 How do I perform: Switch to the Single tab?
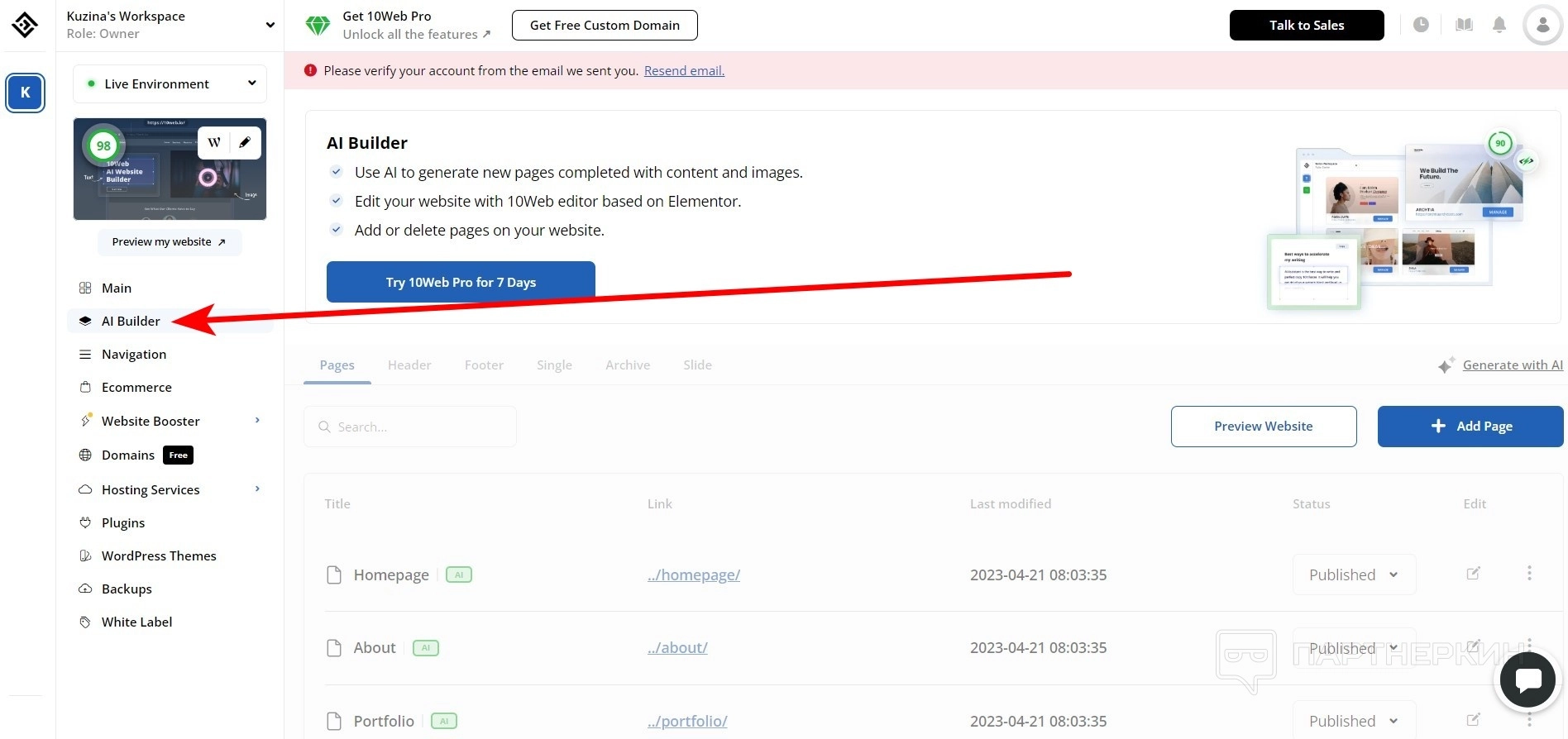554,365
